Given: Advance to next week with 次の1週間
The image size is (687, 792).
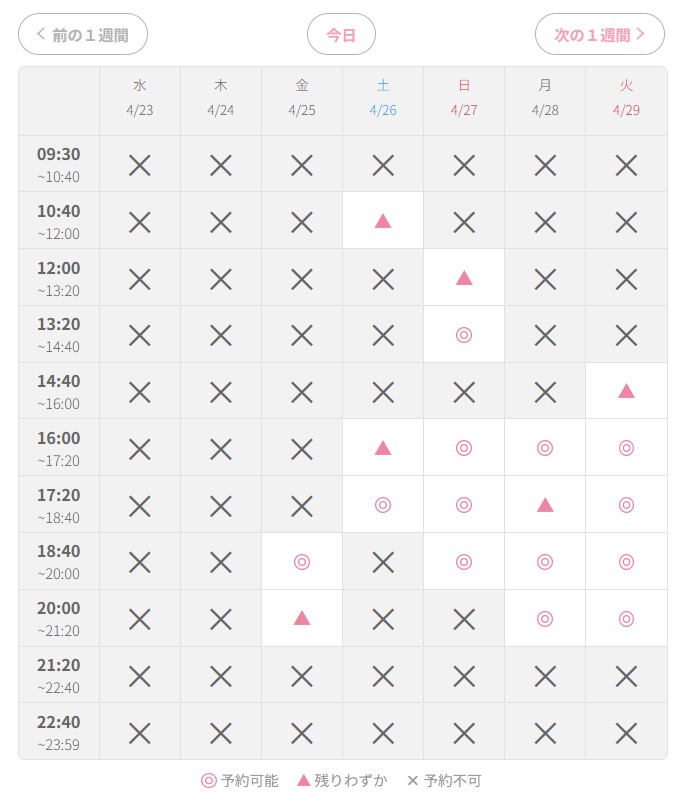Looking at the screenshot, I should 600,34.
